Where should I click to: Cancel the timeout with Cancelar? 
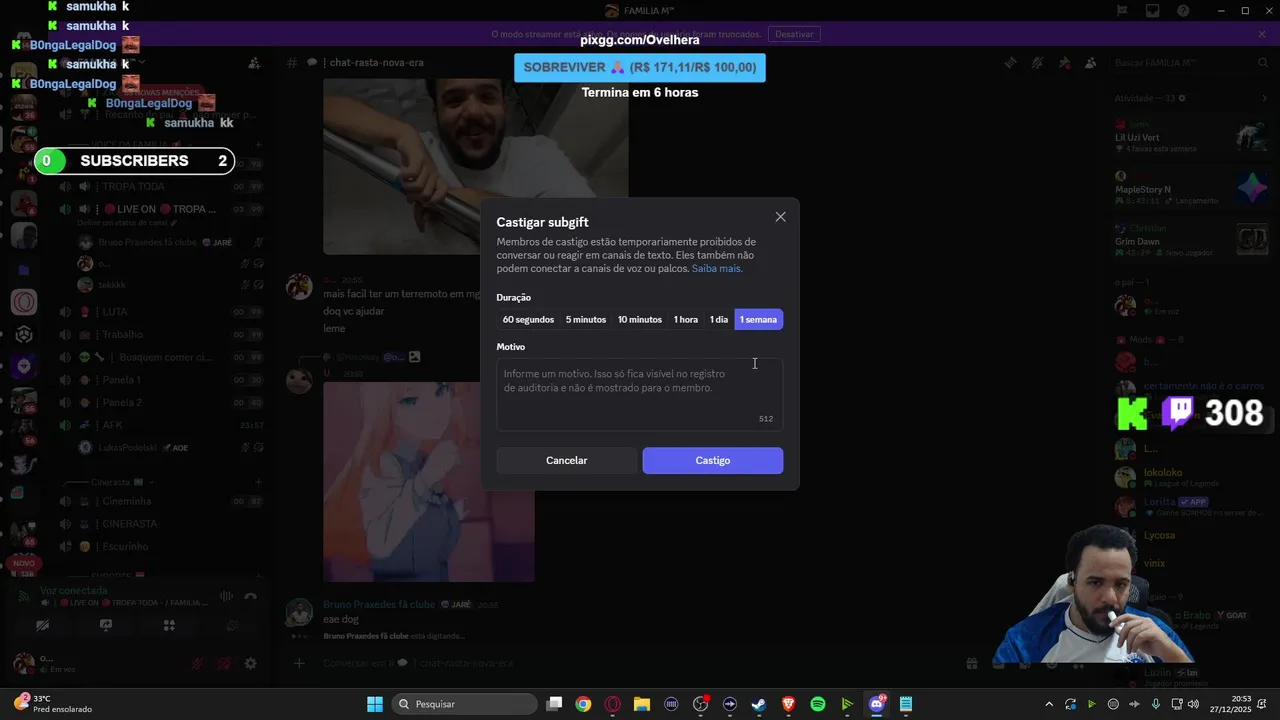point(566,460)
